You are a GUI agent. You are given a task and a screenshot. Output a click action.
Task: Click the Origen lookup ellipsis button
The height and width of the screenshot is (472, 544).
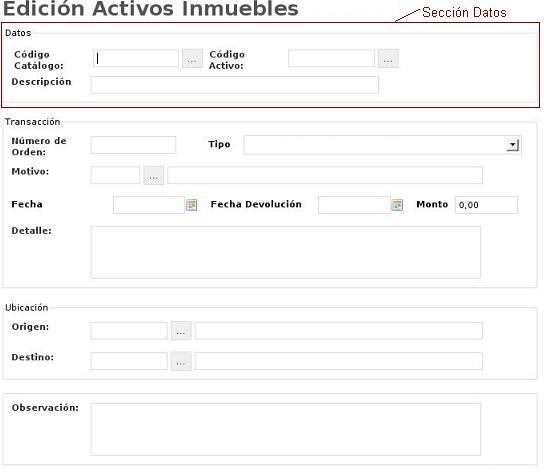click(x=181, y=331)
